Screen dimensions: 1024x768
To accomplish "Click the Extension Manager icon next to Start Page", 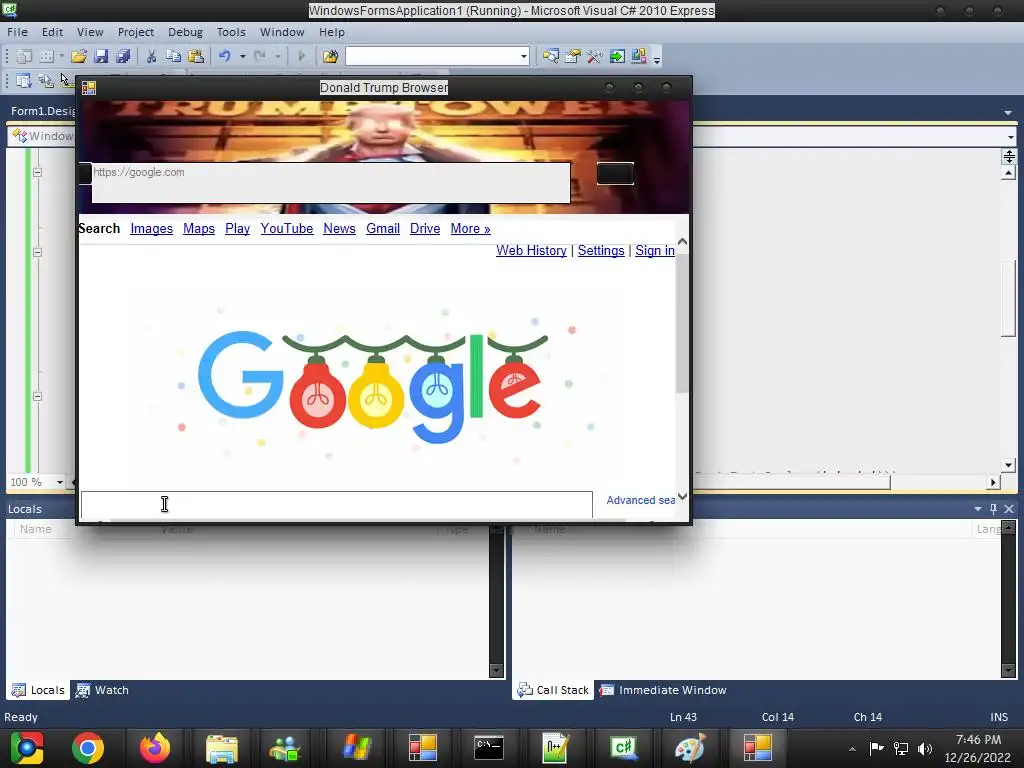I will pos(639,56).
